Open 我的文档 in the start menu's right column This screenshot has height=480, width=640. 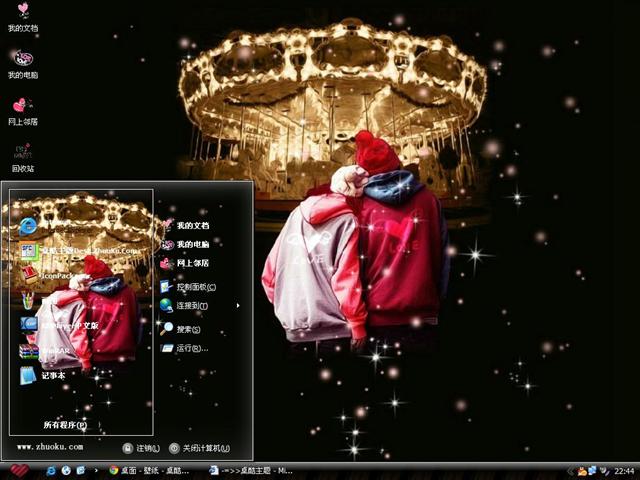click(x=184, y=225)
